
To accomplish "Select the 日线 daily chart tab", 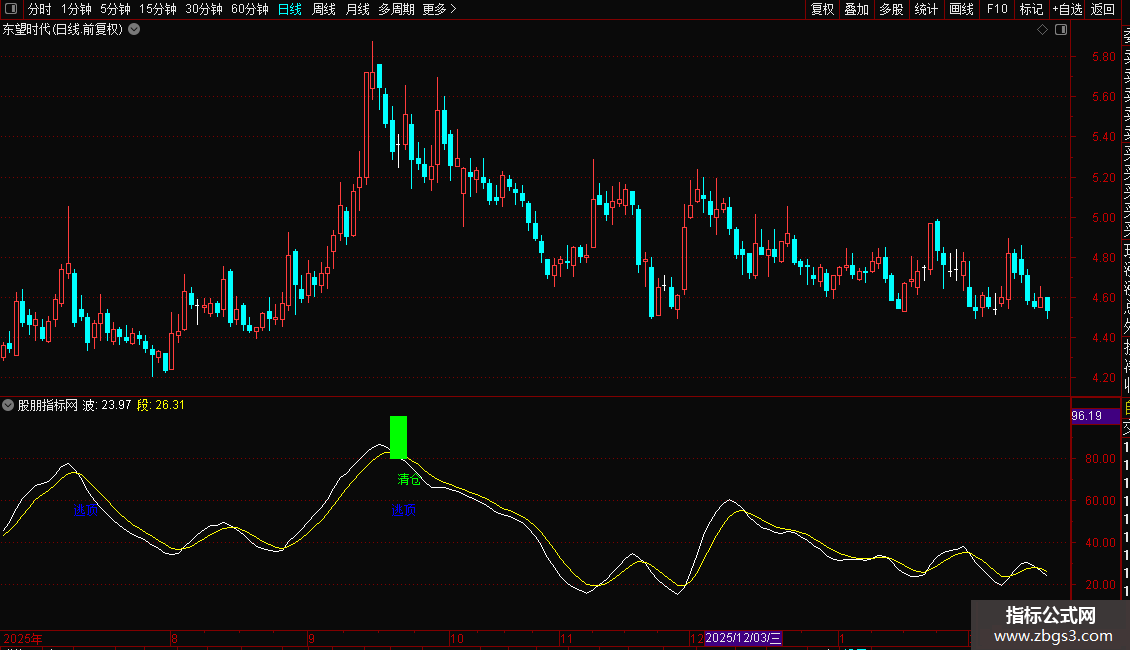I will point(290,9).
